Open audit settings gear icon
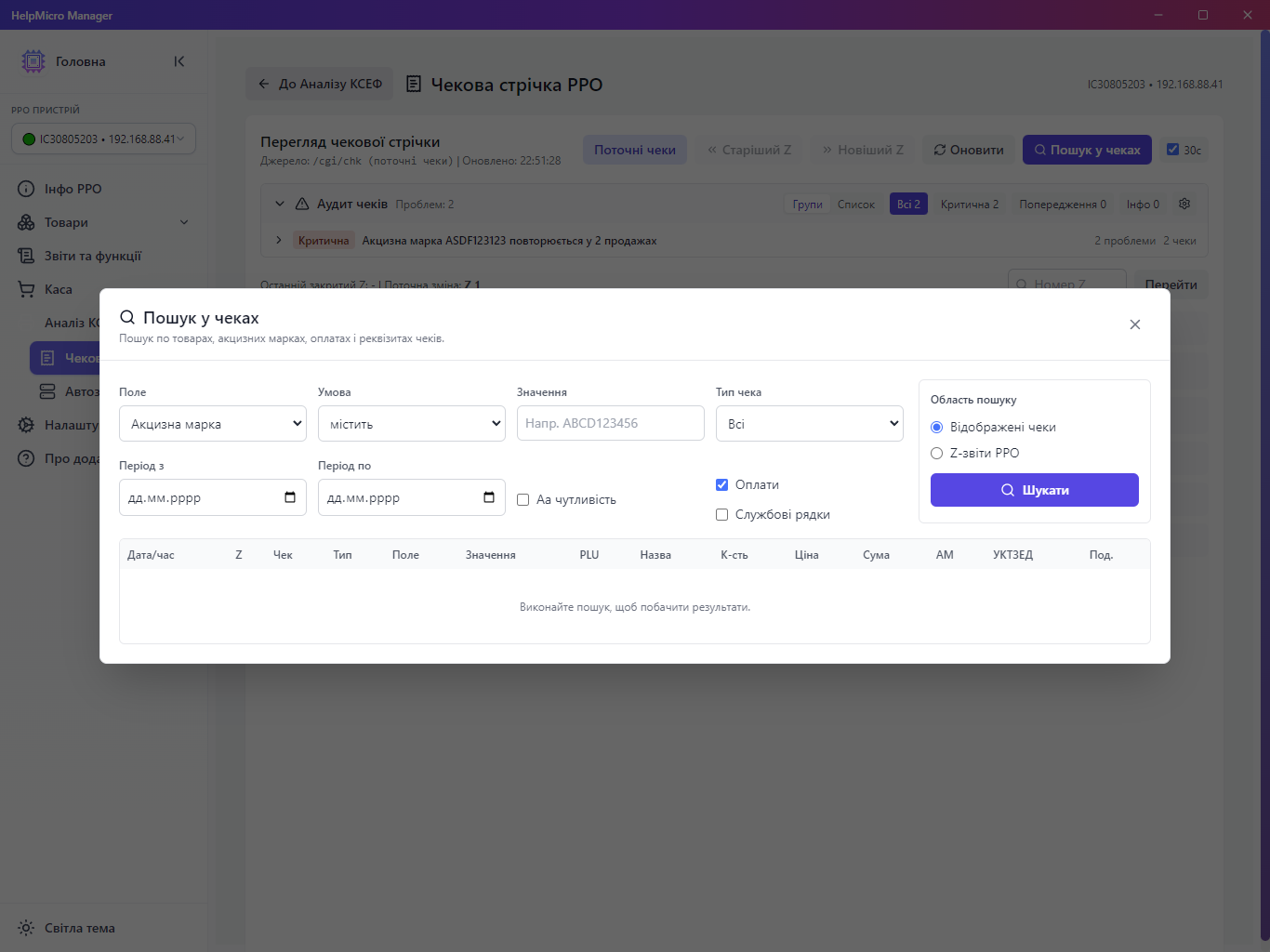This screenshot has height=952, width=1270. point(1184,204)
